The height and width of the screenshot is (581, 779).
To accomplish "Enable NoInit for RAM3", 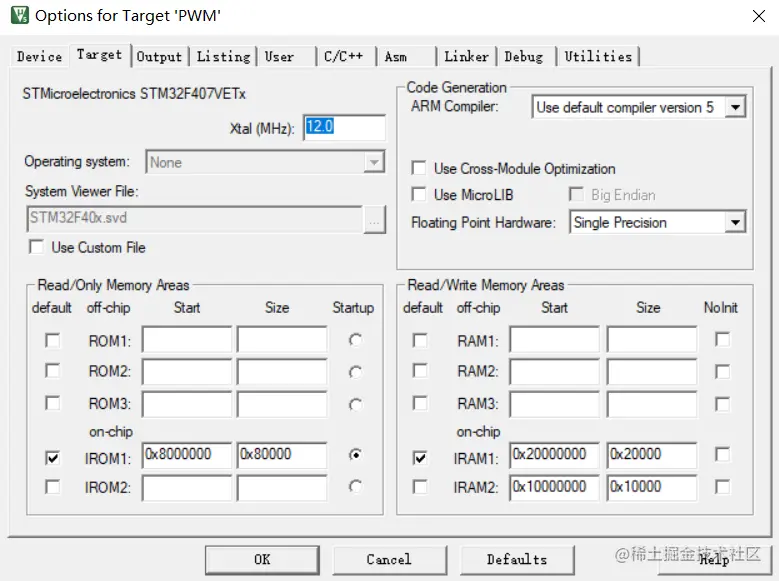I will point(722,404).
